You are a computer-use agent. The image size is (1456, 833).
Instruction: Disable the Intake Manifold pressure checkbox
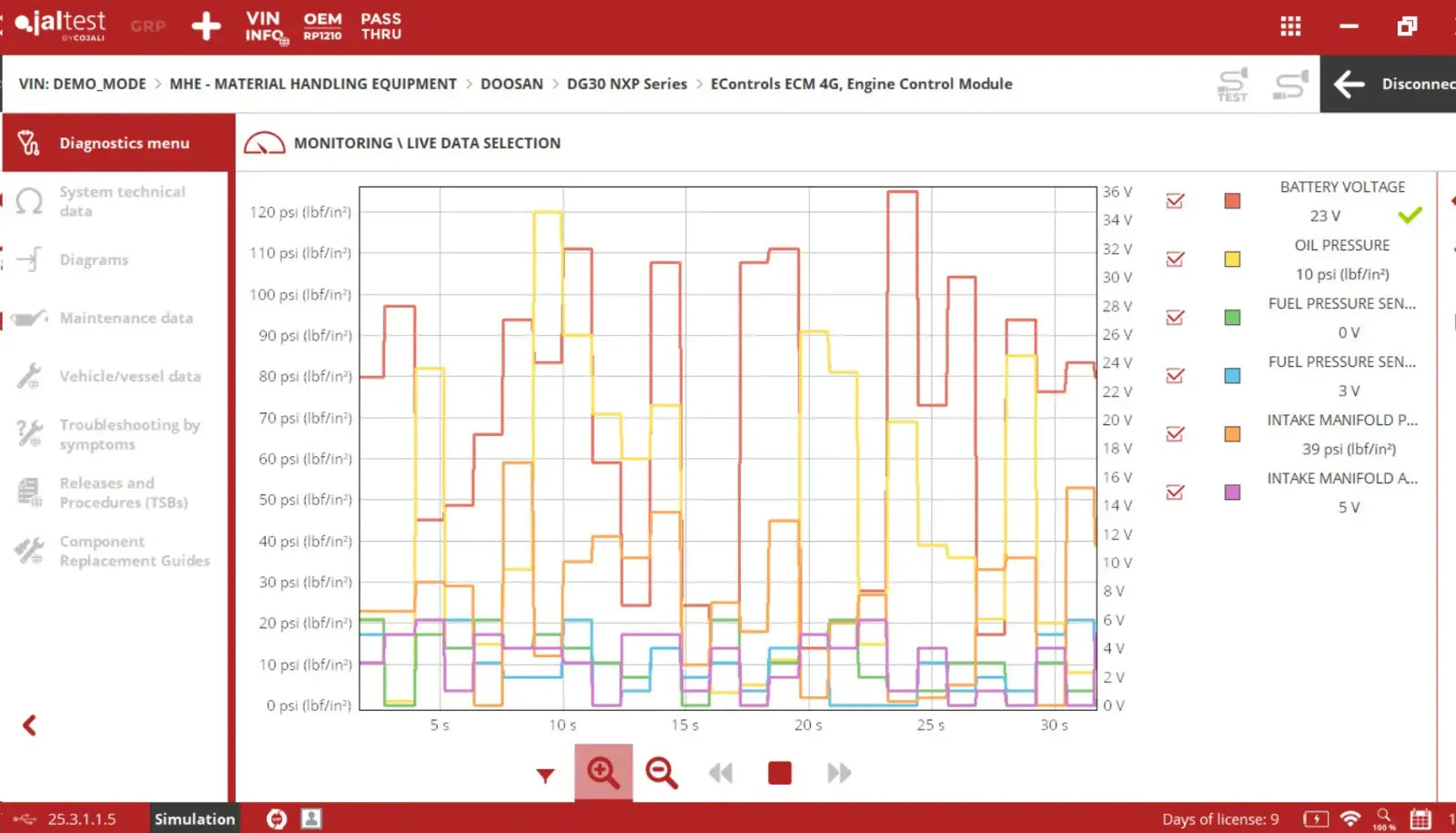[x=1175, y=434]
